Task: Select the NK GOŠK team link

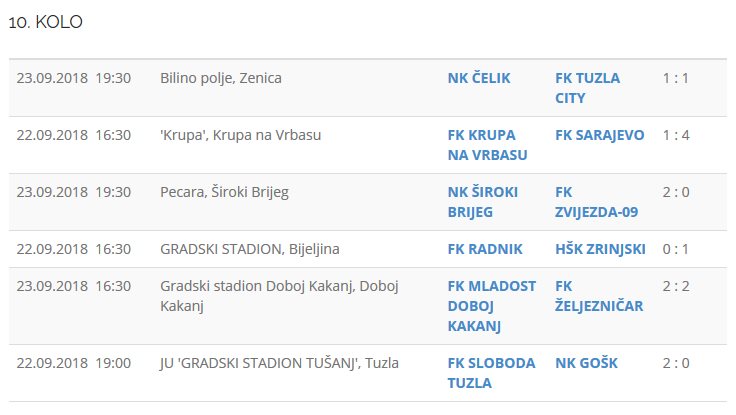Action: (586, 363)
